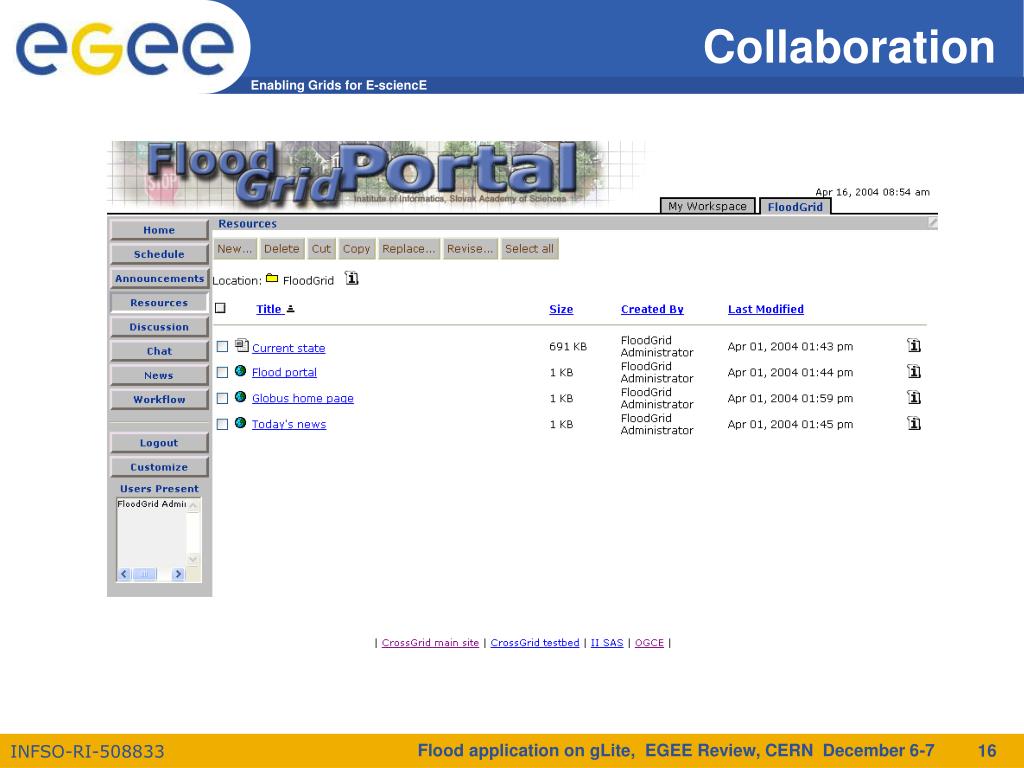Click Users Present list scroll-up arrow

coord(193,506)
